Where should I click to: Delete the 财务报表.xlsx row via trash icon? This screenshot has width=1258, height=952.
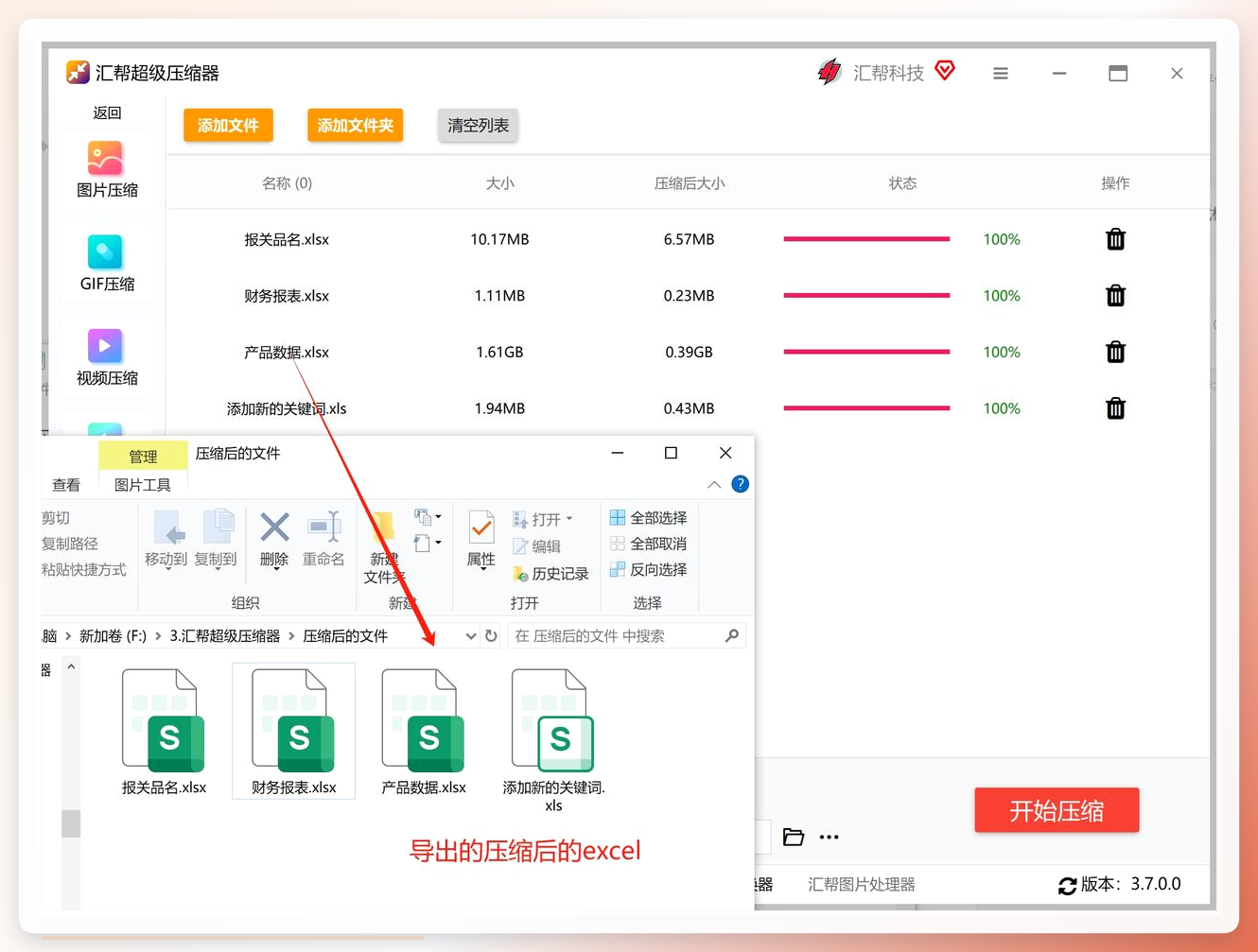(x=1115, y=296)
